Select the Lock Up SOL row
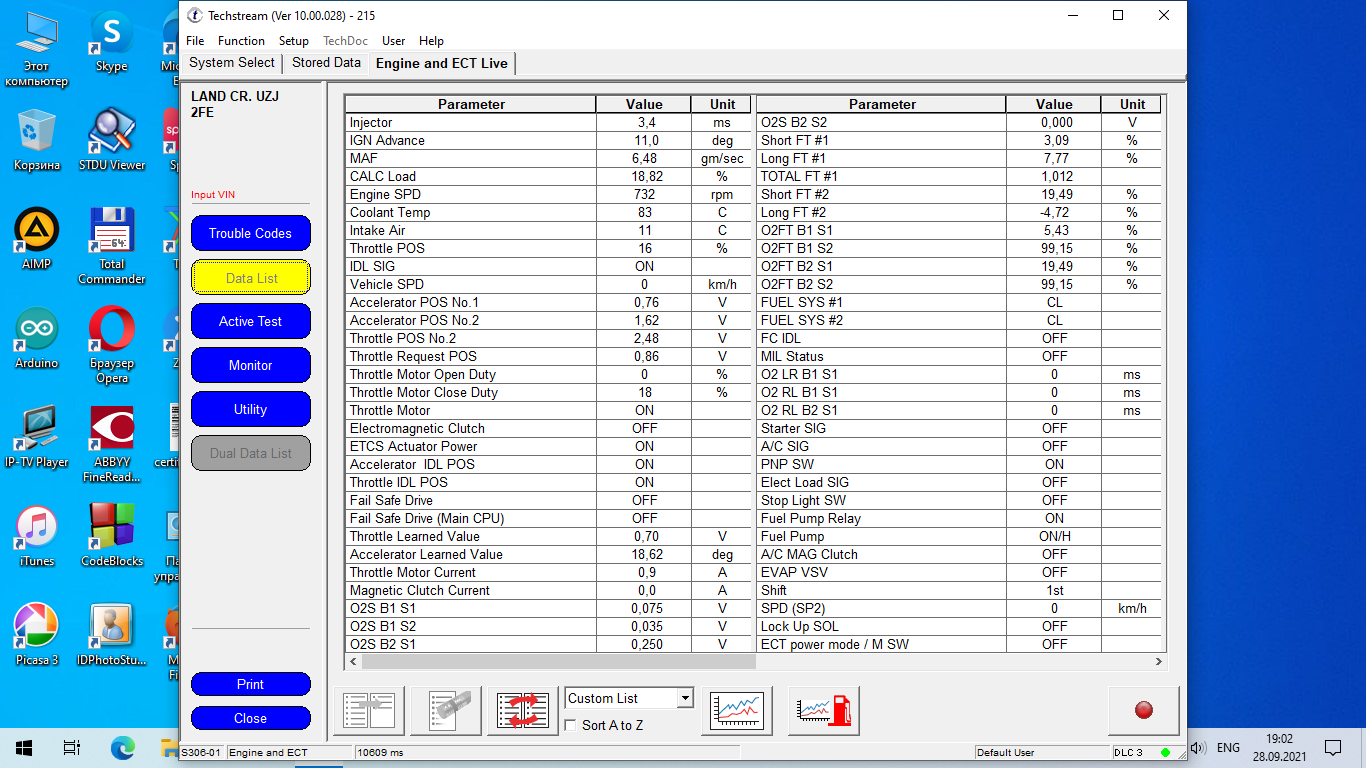1366x768 pixels. pos(960,626)
